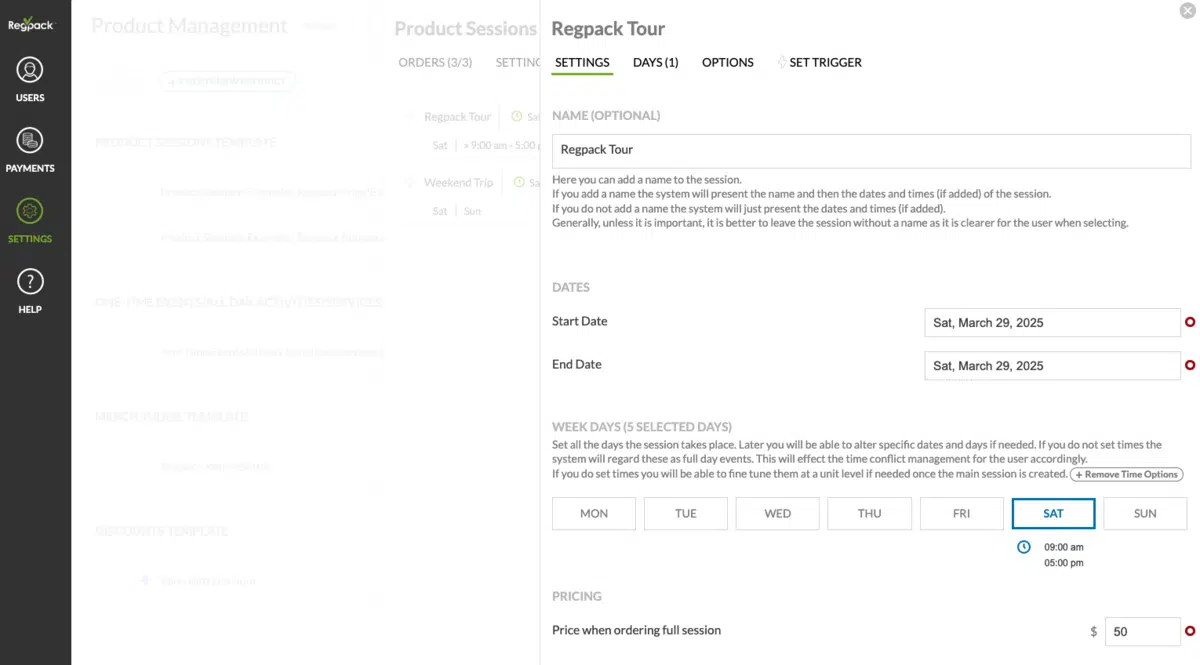This screenshot has width=1200, height=665.
Task: Close the Regpack Tour panel
Action: pyautogui.click(x=1185, y=11)
